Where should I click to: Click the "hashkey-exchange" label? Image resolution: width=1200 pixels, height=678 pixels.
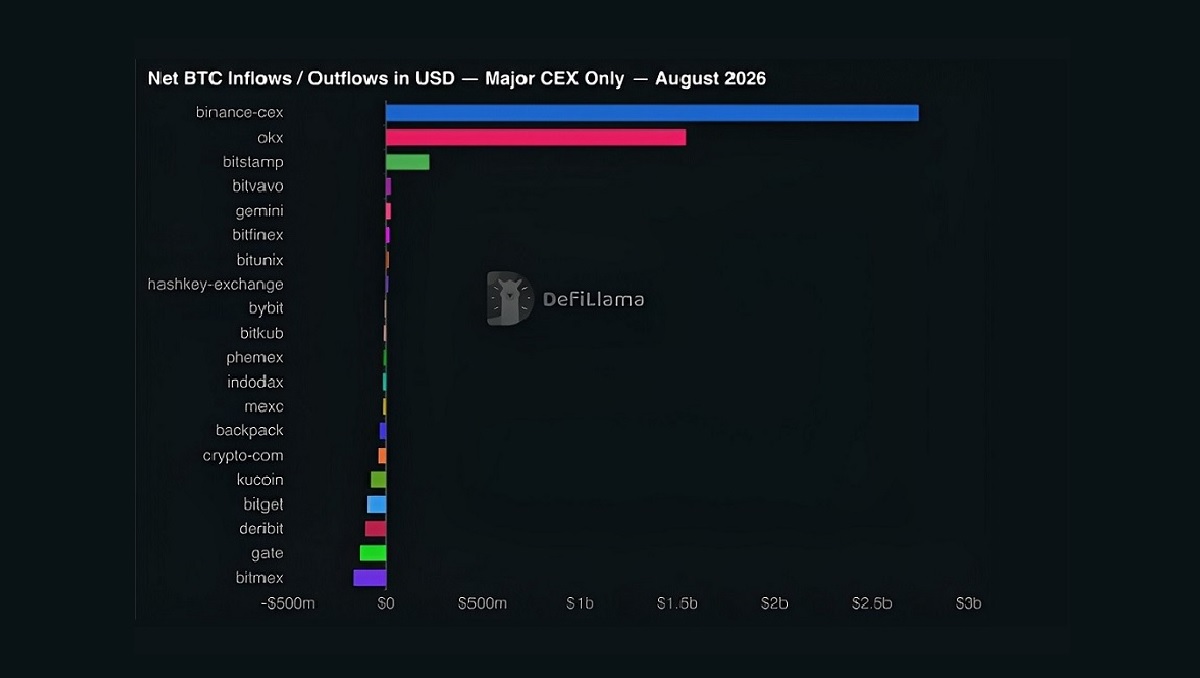(x=215, y=285)
